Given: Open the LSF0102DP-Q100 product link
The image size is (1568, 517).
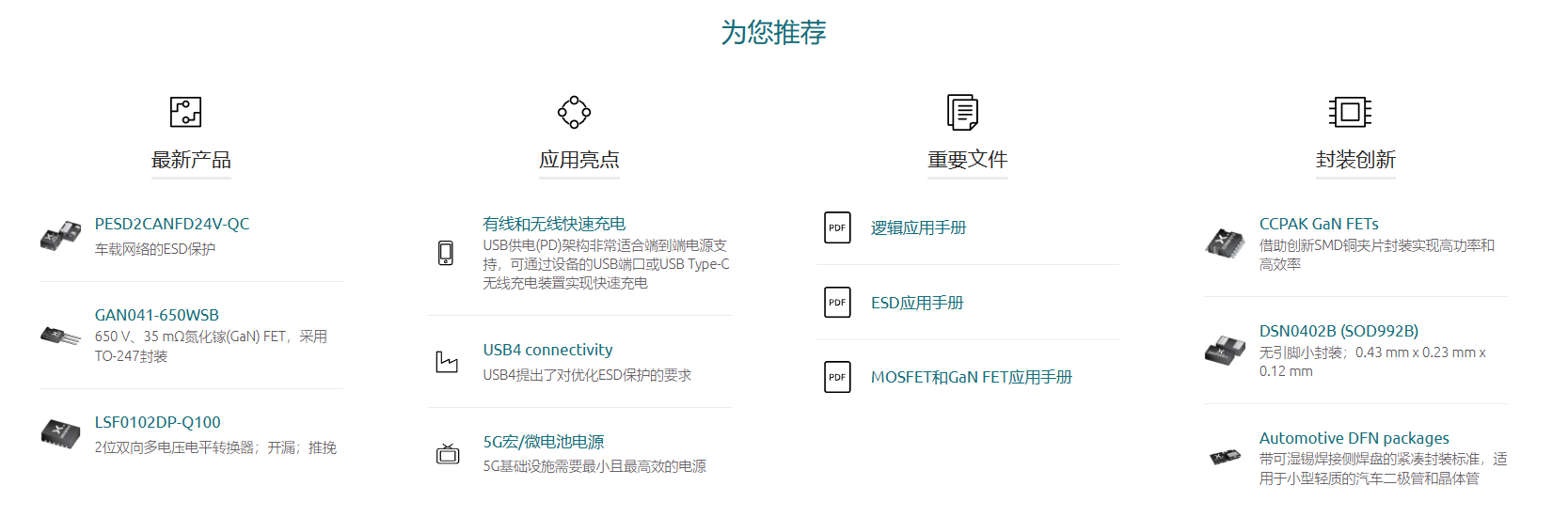Looking at the screenshot, I should coord(158,422).
